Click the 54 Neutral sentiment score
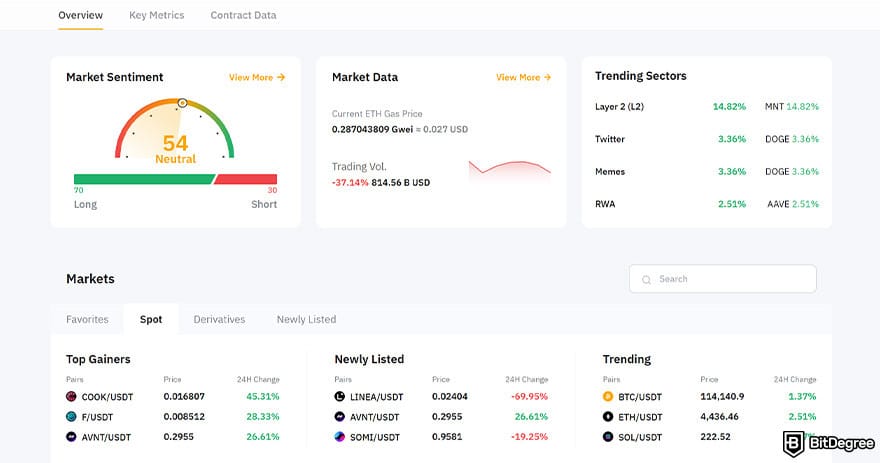The width and height of the screenshot is (880, 463). tap(175, 149)
